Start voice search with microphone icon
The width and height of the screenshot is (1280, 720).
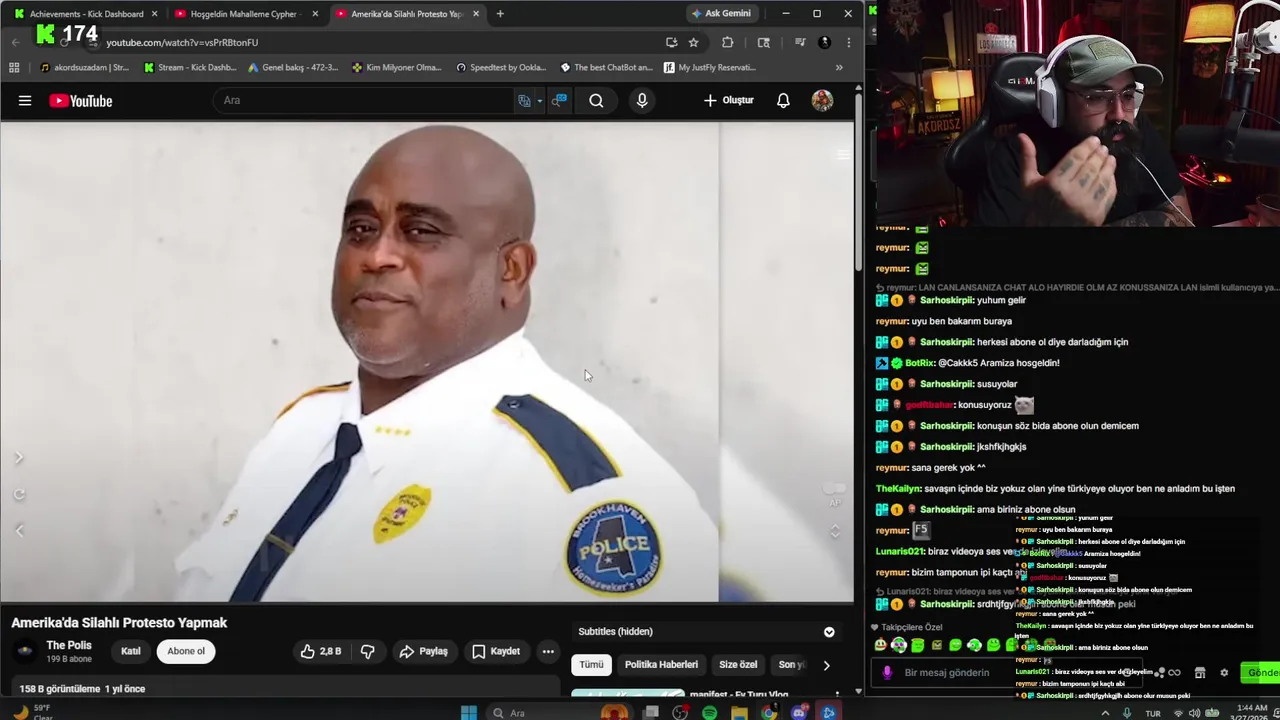pyautogui.click(x=642, y=100)
